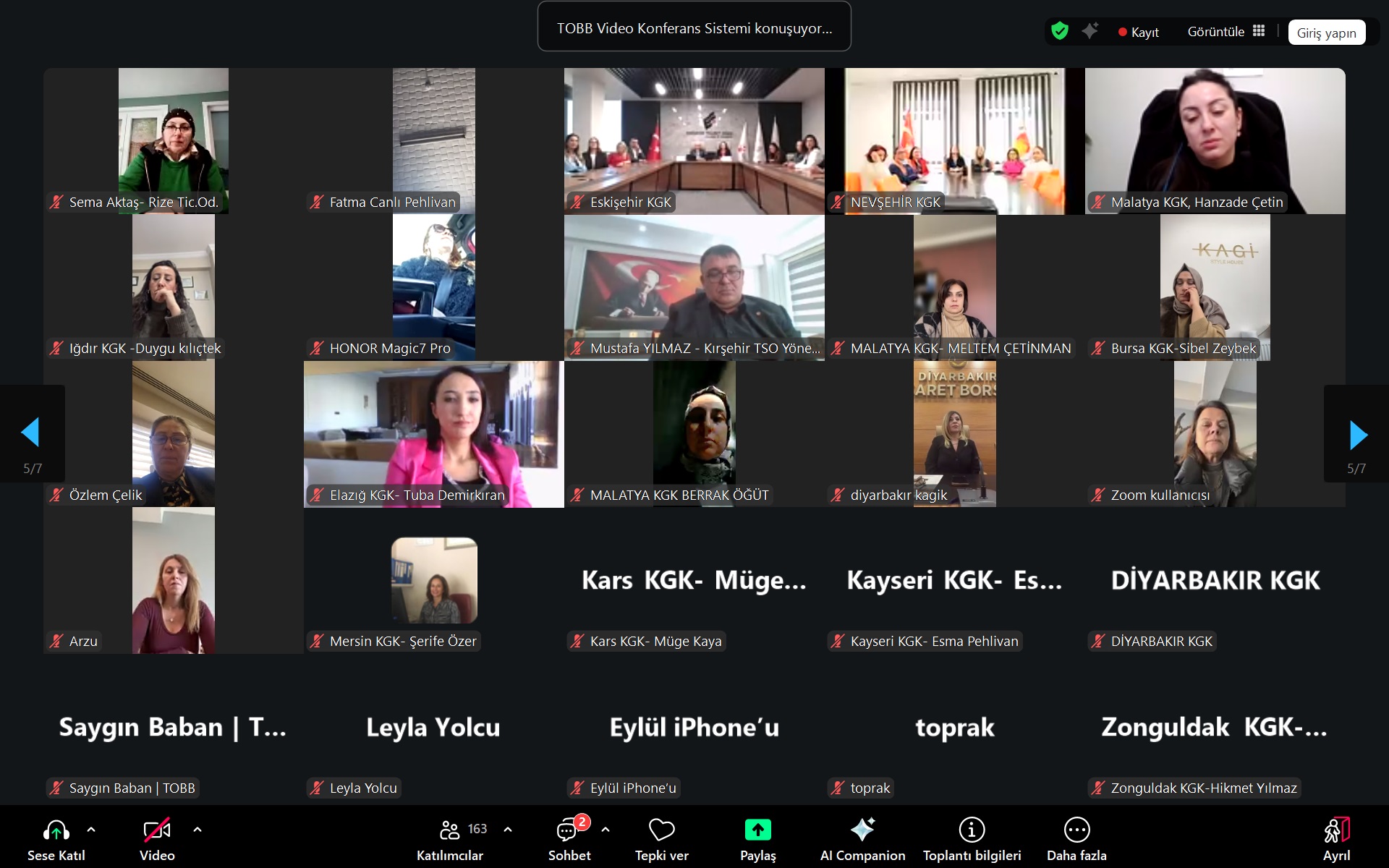The image size is (1389, 868).
Task: Expand the video options chevron
Action: [x=197, y=830]
